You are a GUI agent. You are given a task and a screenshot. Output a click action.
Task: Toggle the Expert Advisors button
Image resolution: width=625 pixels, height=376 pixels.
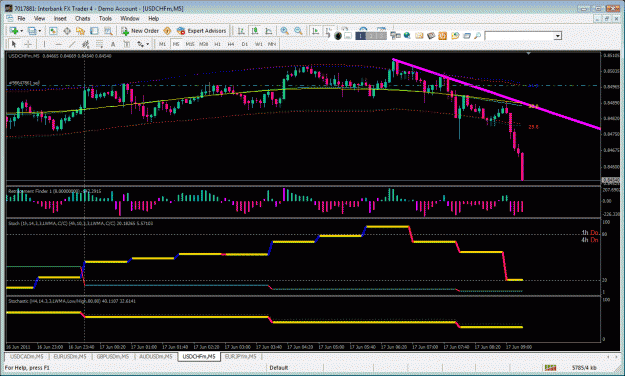click(x=202, y=31)
